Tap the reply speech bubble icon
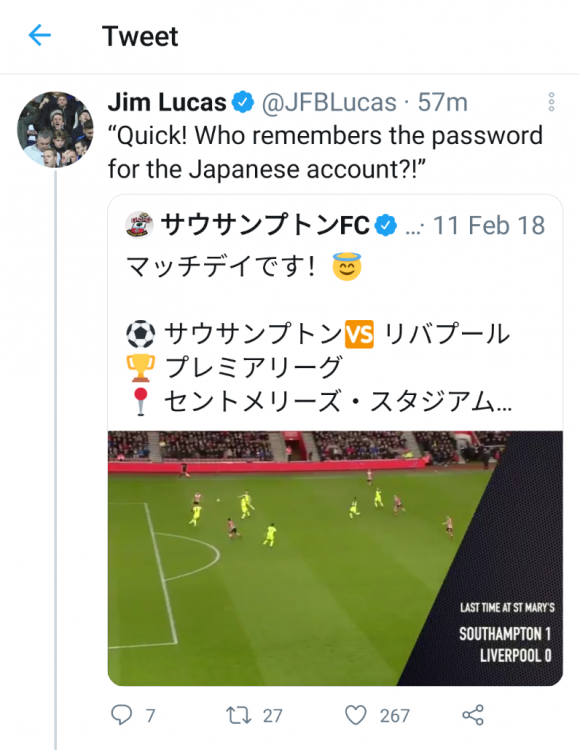This screenshot has width=580, height=750. click(x=121, y=715)
